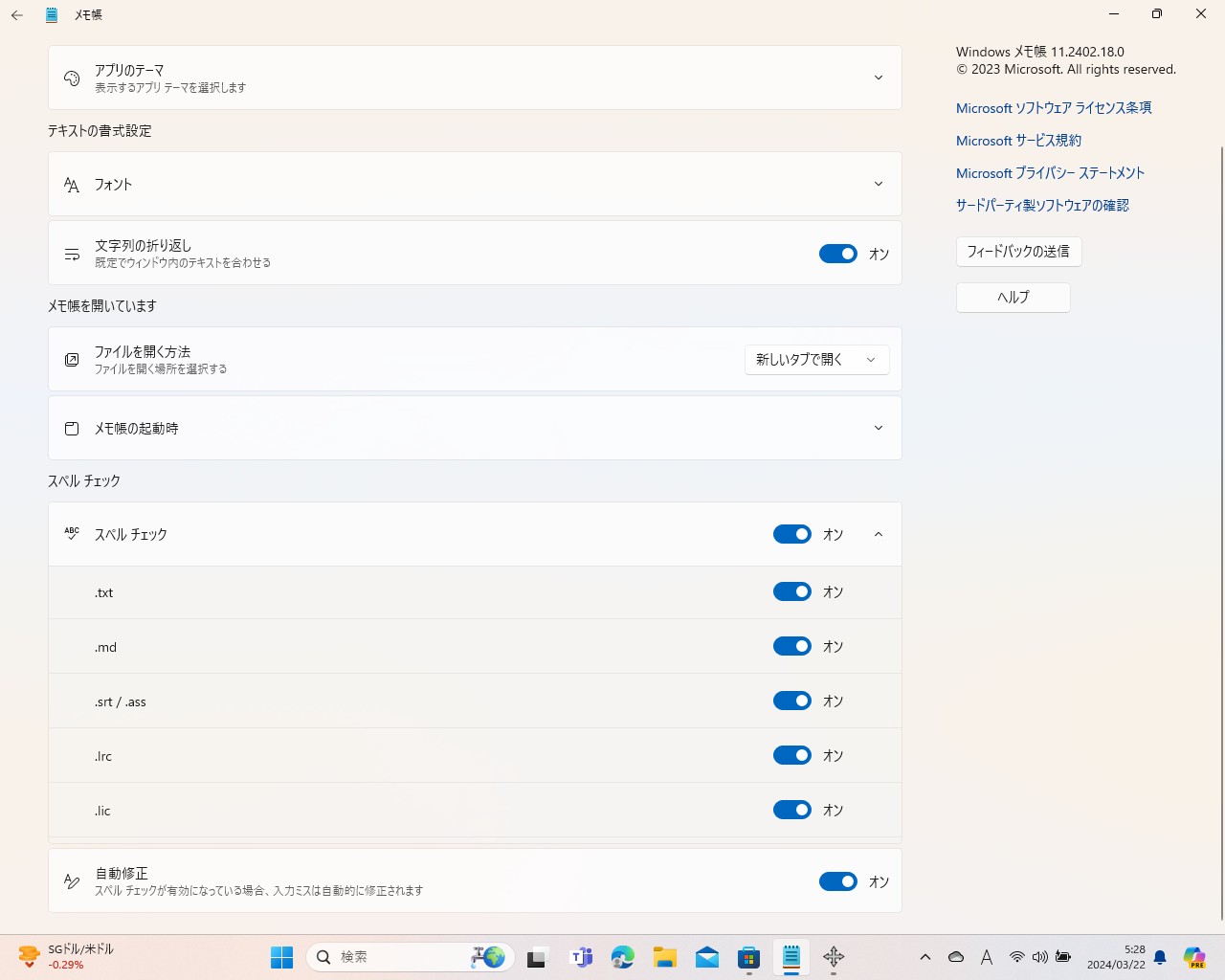Expand the フォント section chevron
Screen dimensions: 1225x980
pos(879,184)
